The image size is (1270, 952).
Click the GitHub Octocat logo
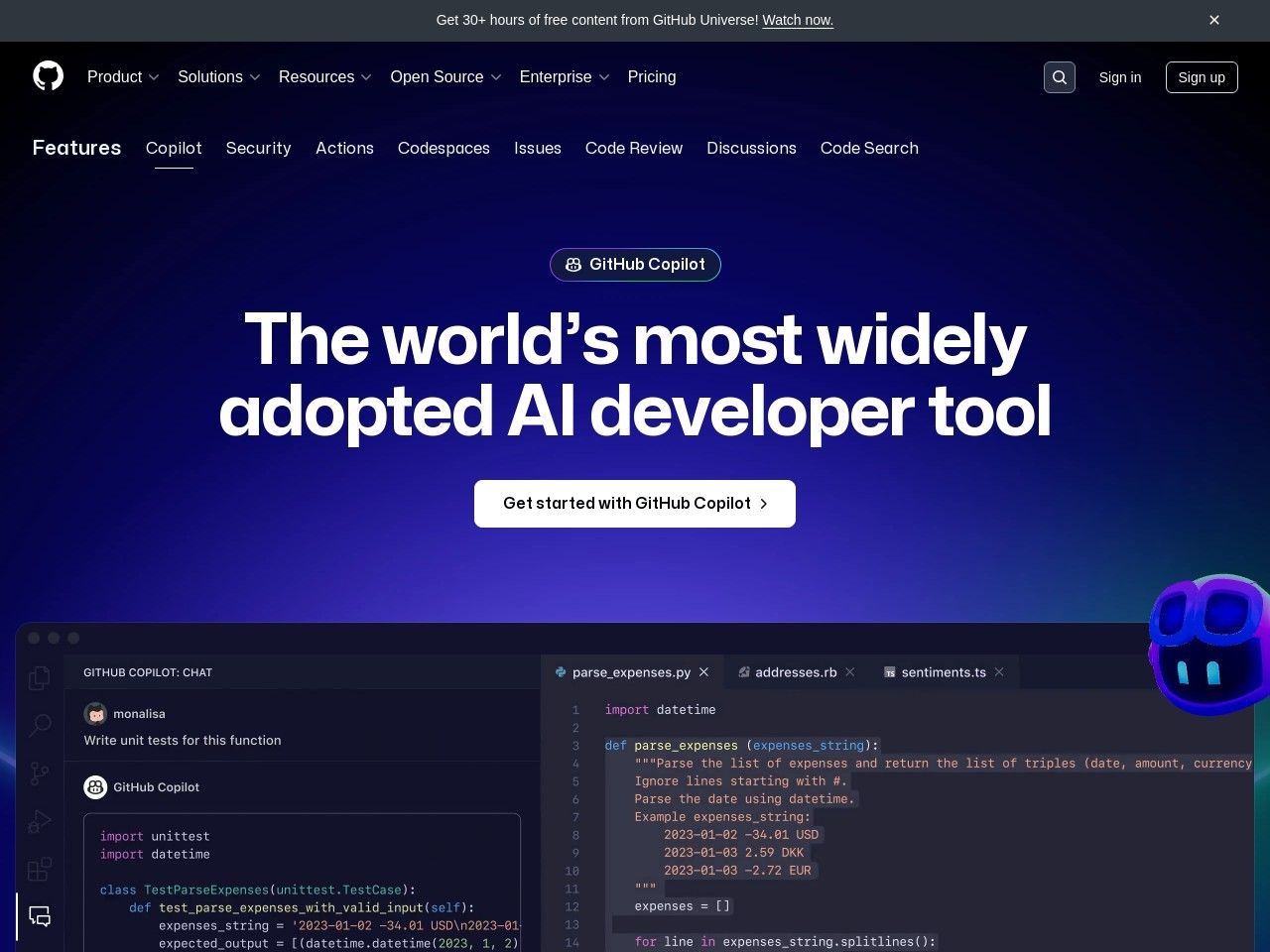pyautogui.click(x=48, y=76)
